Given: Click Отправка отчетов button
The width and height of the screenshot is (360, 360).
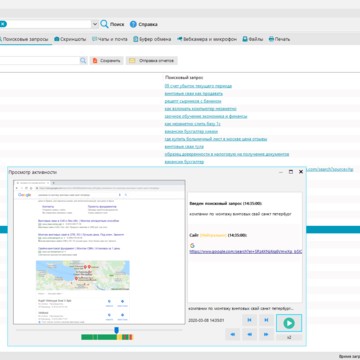Looking at the screenshot, I should pos(152,61).
